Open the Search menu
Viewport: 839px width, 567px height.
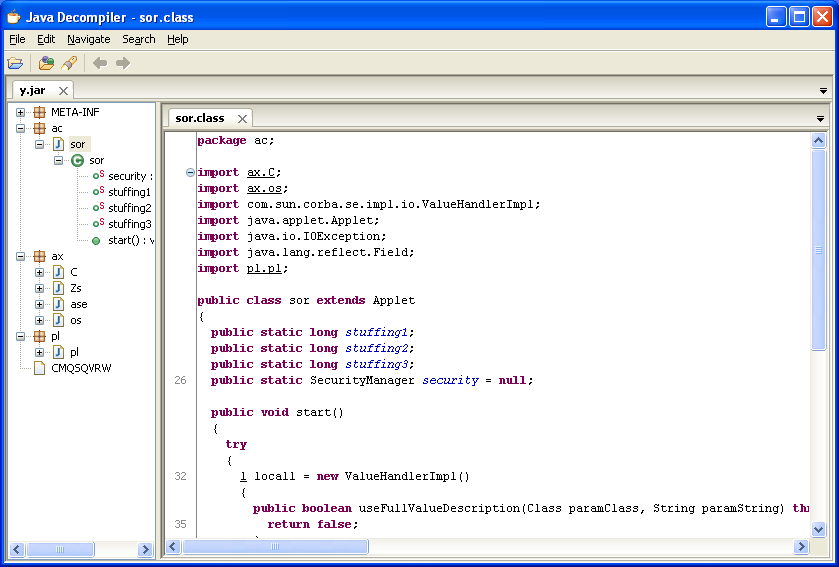click(x=139, y=39)
